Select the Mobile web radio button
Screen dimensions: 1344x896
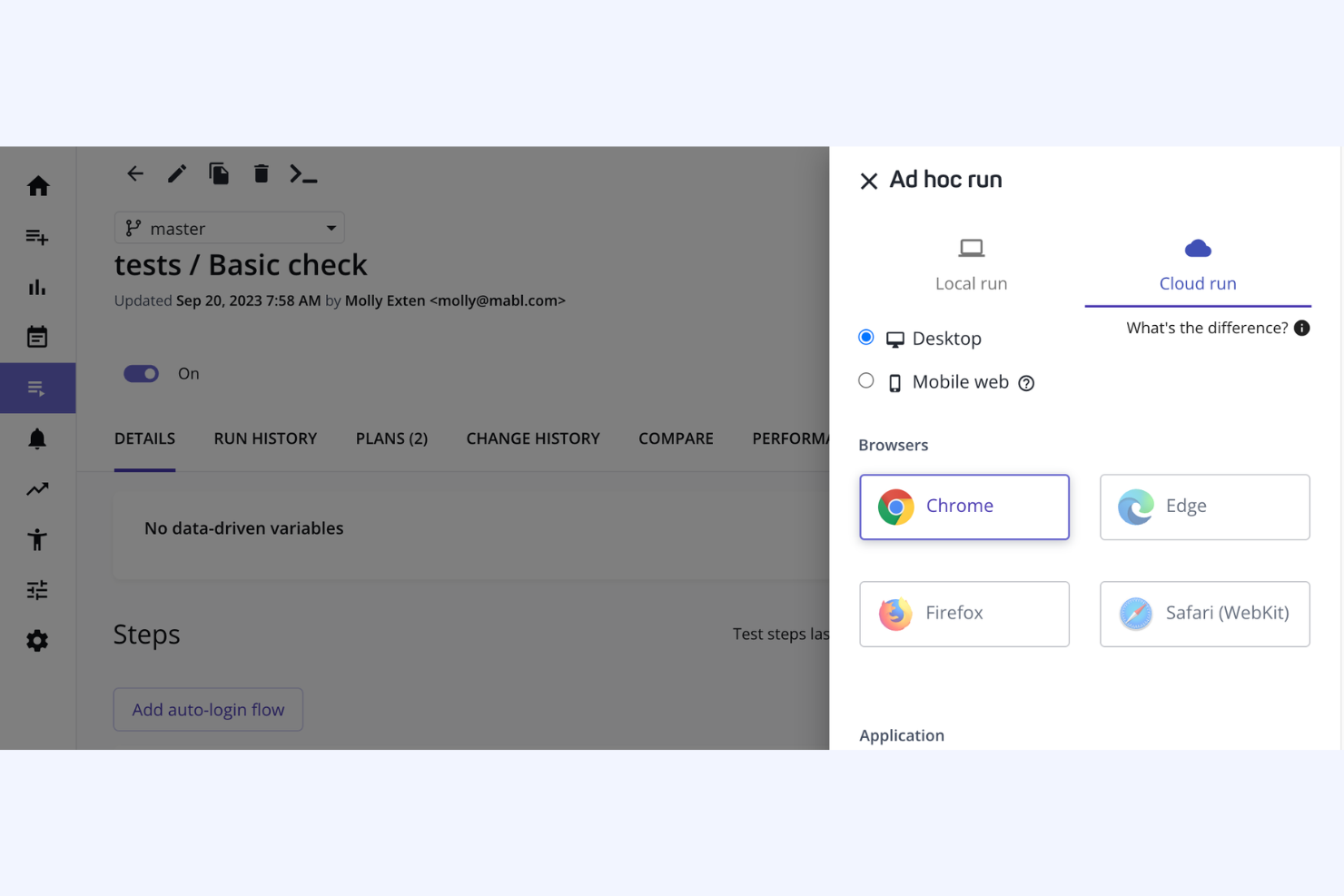click(x=866, y=380)
